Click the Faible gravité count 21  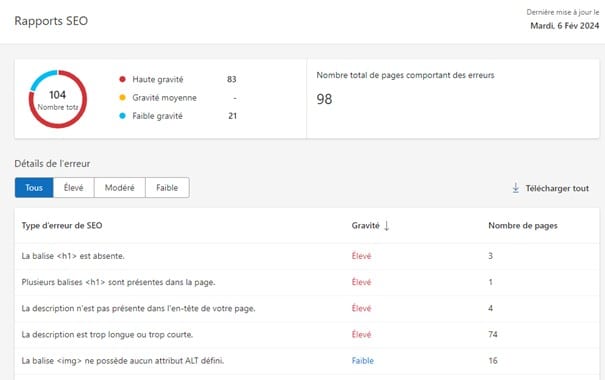pos(232,116)
